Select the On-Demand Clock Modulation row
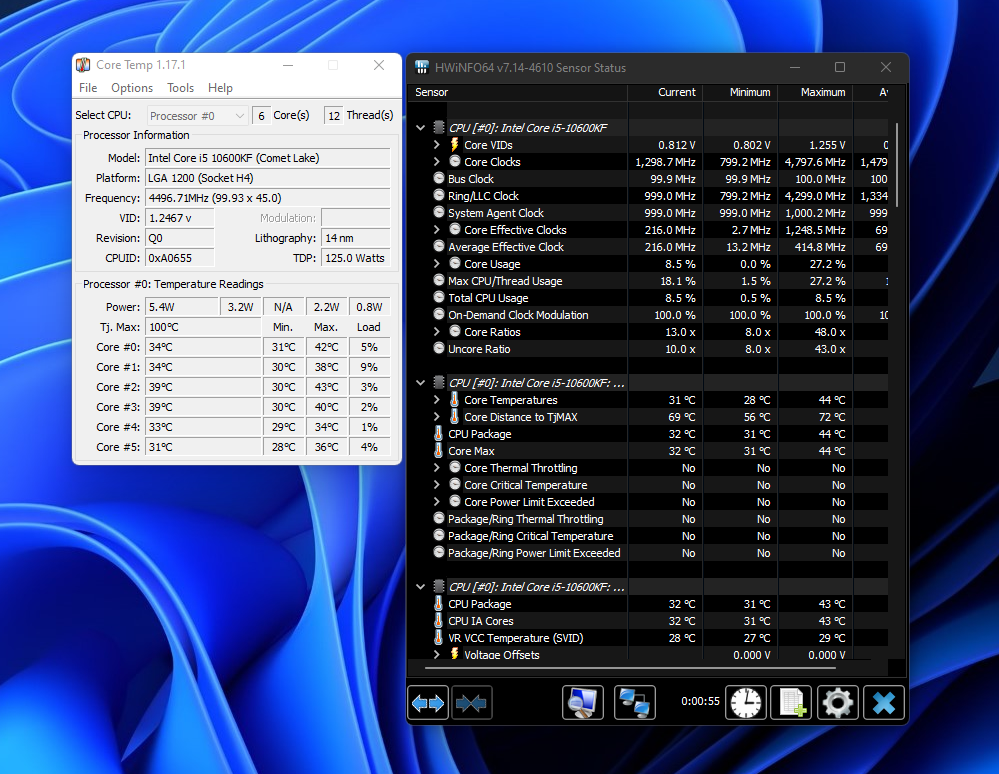Screen dimensions: 999x774 (x=650, y=315)
